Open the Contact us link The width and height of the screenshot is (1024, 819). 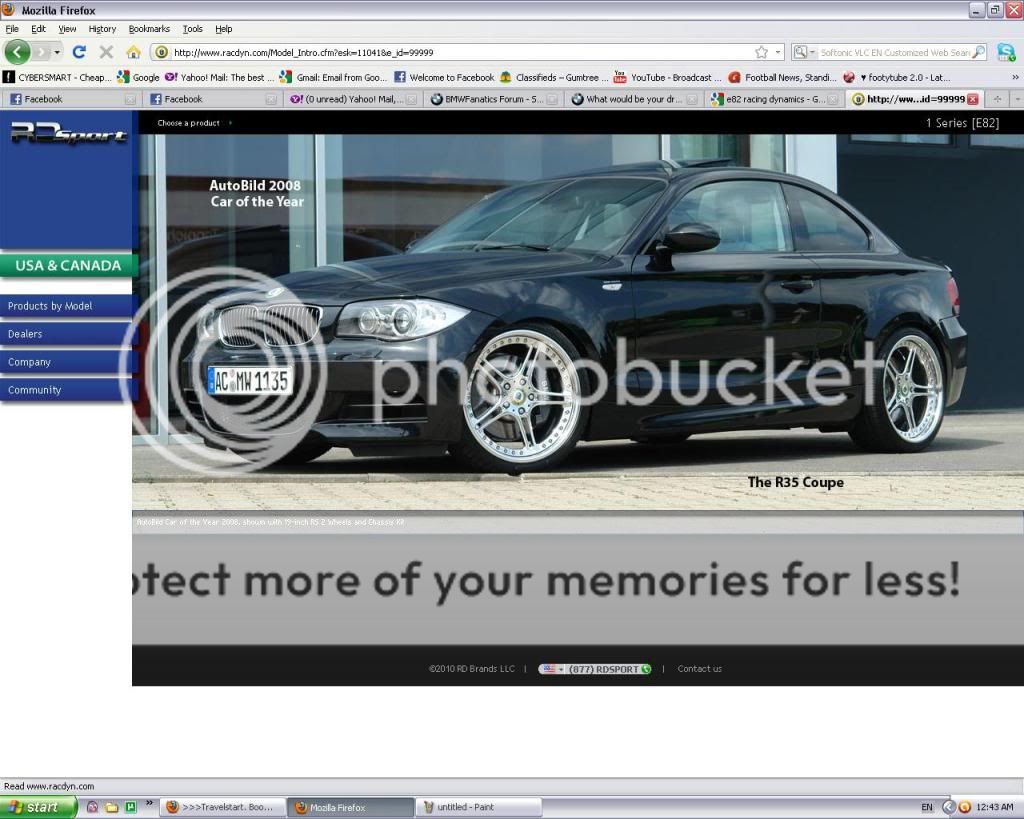[699, 668]
